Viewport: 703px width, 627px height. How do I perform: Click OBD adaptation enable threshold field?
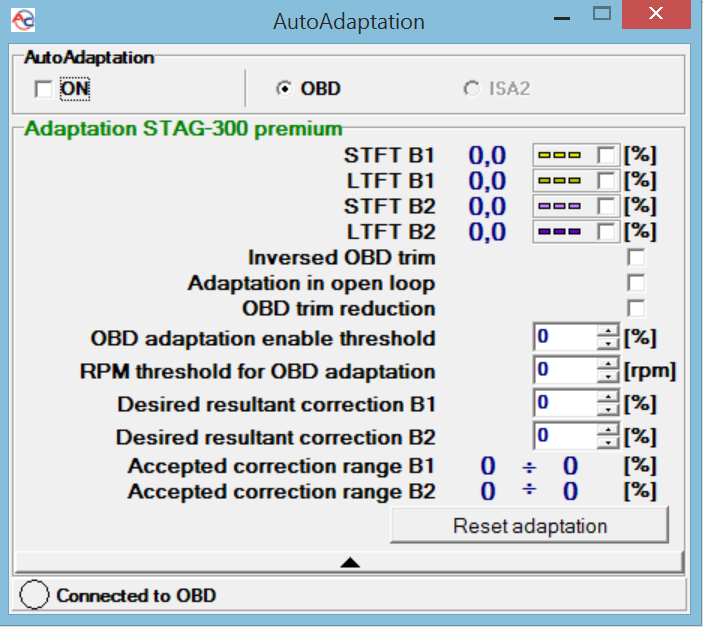(x=566, y=337)
